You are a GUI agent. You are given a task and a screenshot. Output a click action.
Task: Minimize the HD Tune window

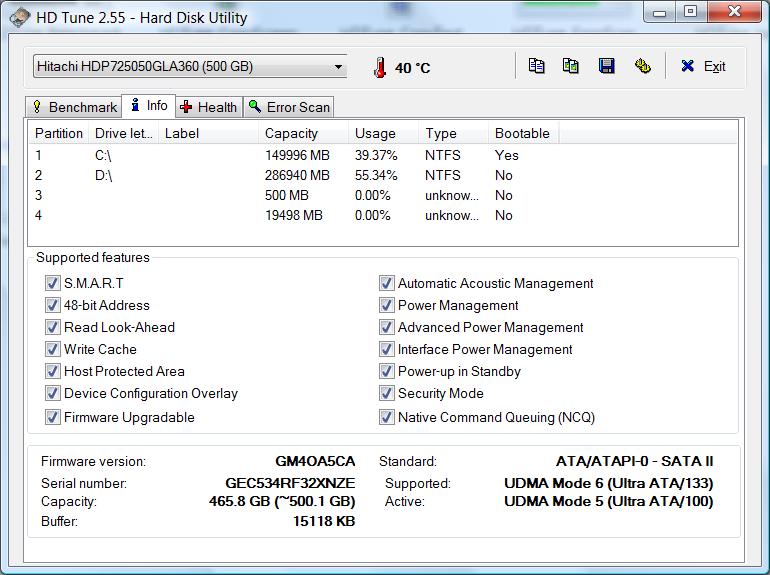coord(660,12)
